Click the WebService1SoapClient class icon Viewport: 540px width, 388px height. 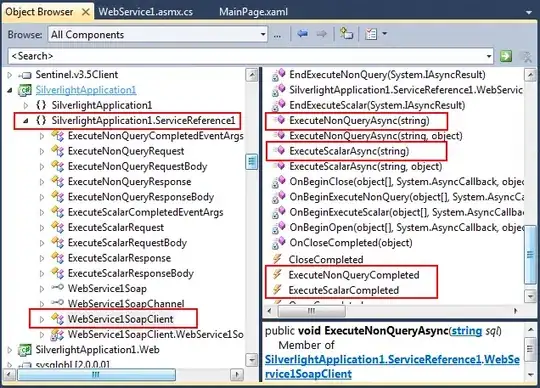click(58, 318)
